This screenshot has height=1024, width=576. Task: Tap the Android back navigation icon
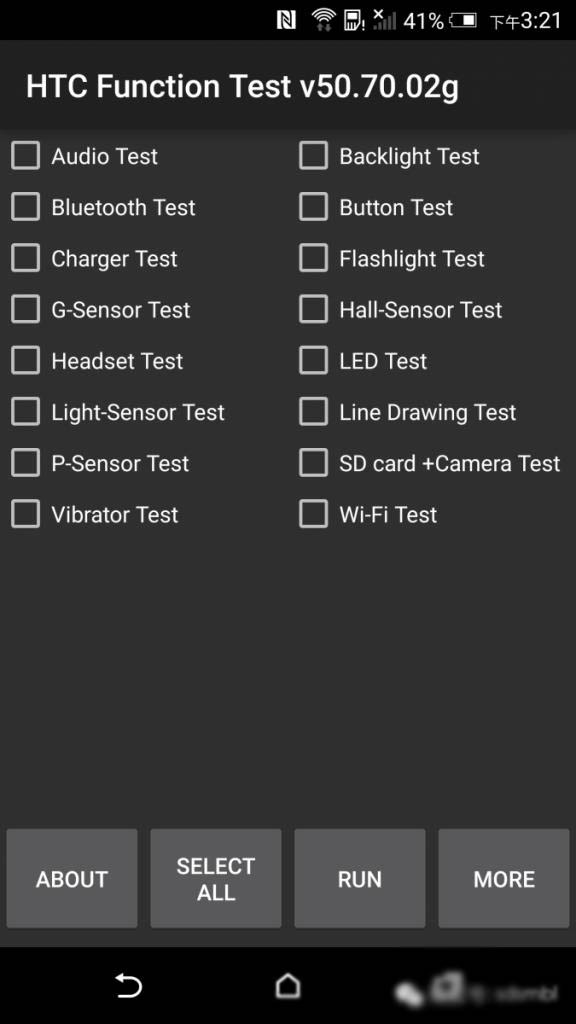(129, 985)
